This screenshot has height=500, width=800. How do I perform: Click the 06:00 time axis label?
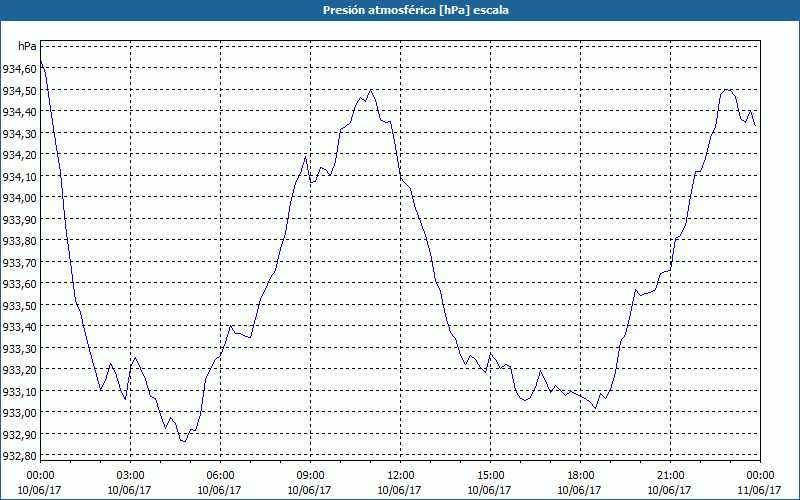(x=220, y=476)
